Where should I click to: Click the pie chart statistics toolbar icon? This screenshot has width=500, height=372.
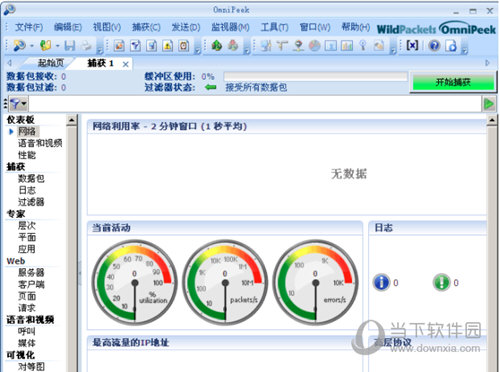[314, 45]
